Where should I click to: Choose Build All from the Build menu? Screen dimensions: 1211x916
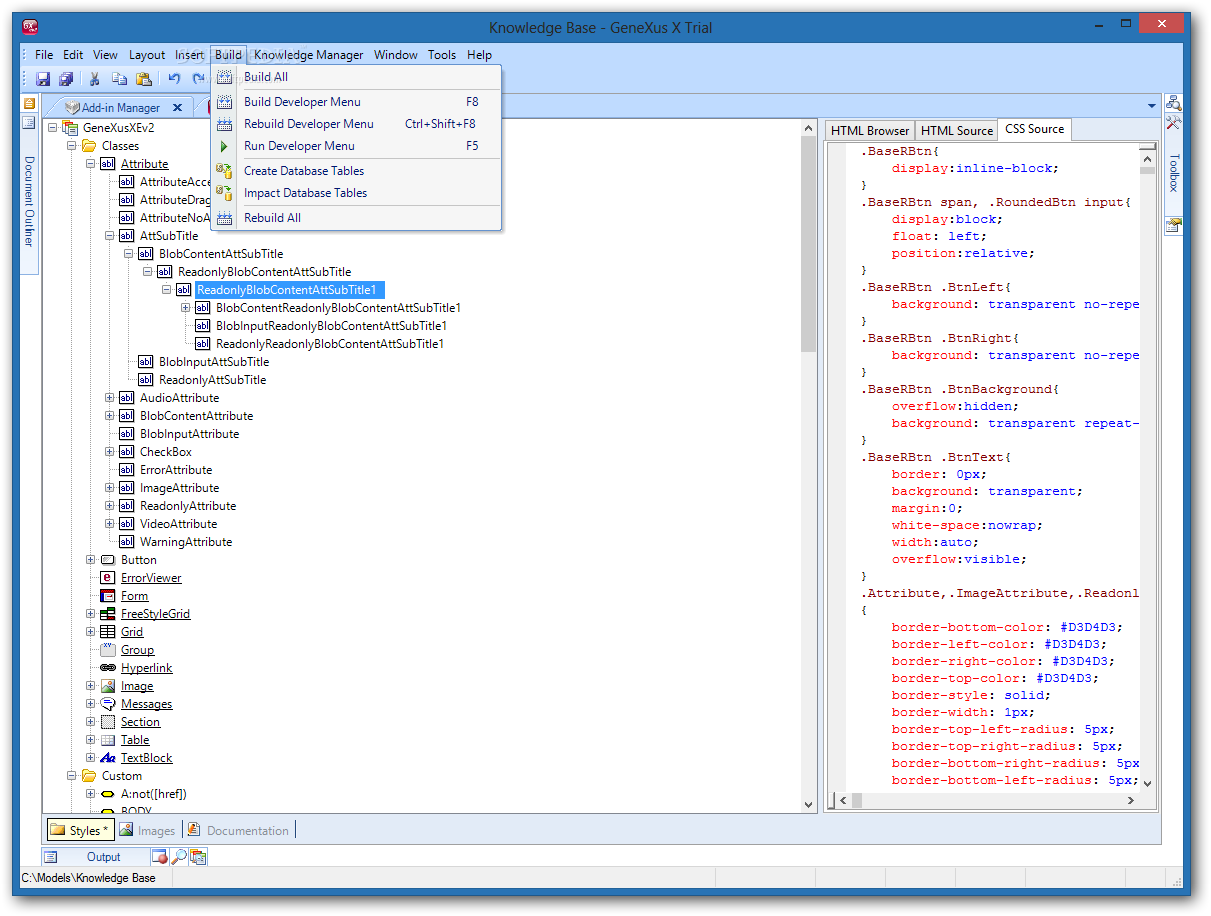click(356, 77)
